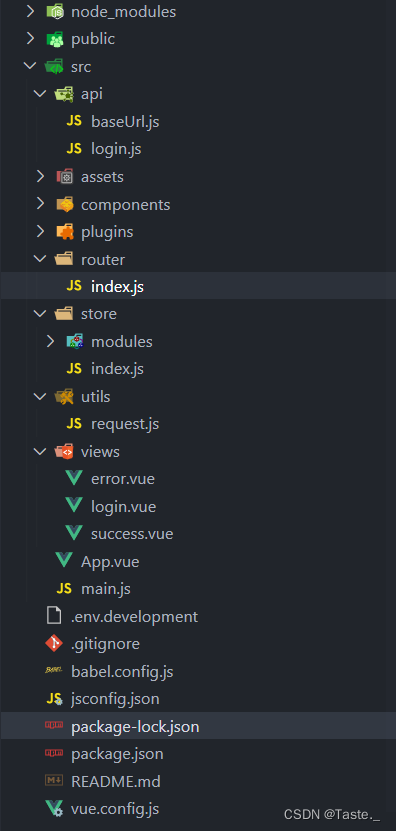This screenshot has width=396, height=831.
Task: Expand the assets folder chevron
Action: pyautogui.click(x=40, y=176)
